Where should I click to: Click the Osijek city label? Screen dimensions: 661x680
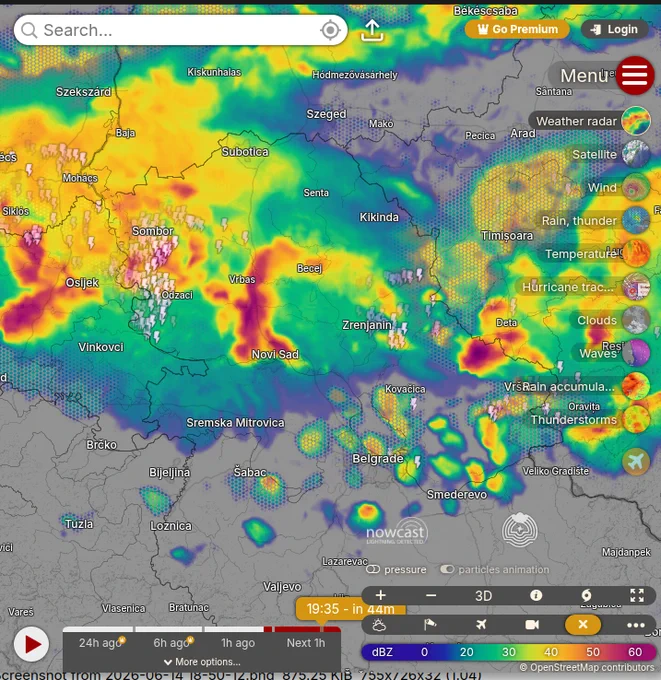pyautogui.click(x=82, y=283)
